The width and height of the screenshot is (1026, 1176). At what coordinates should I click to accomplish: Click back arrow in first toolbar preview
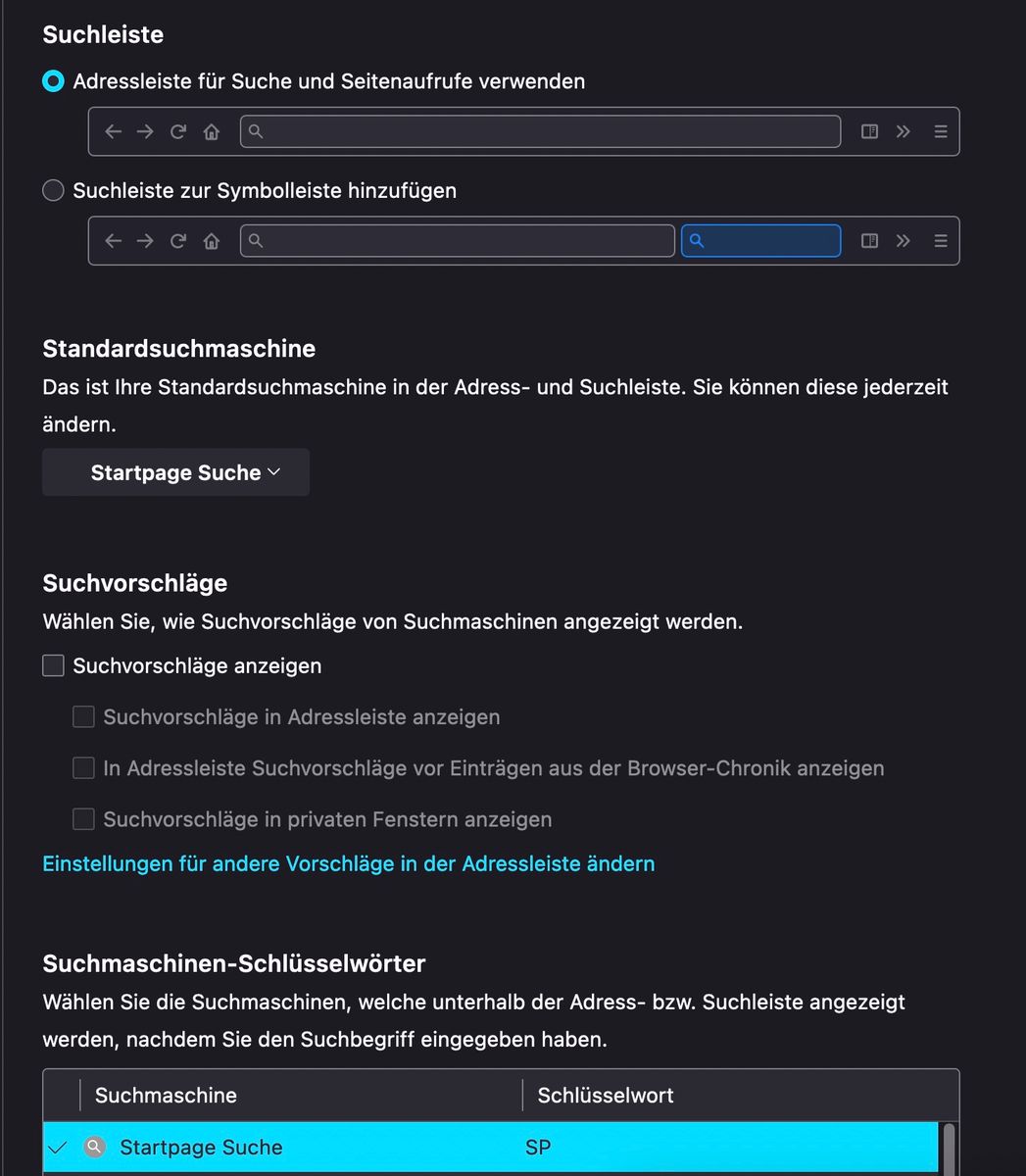[x=113, y=131]
